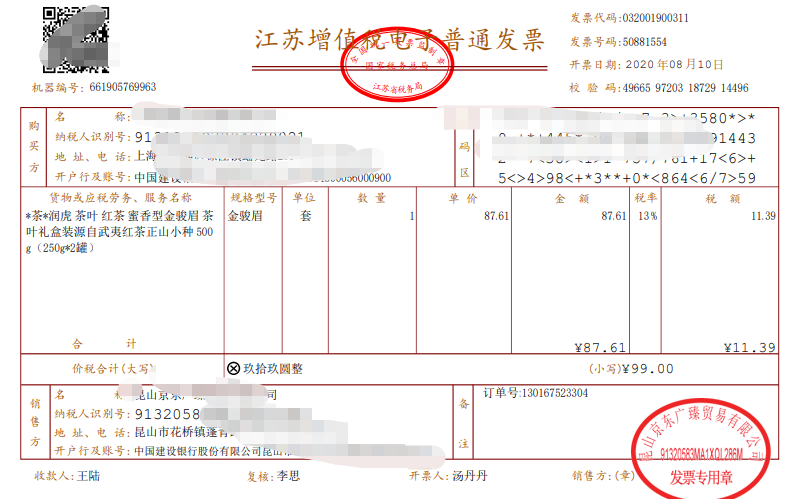Image resolution: width=790 pixels, height=499 pixels.
Task: Select invoice code 032001900311
Action: click(x=655, y=18)
